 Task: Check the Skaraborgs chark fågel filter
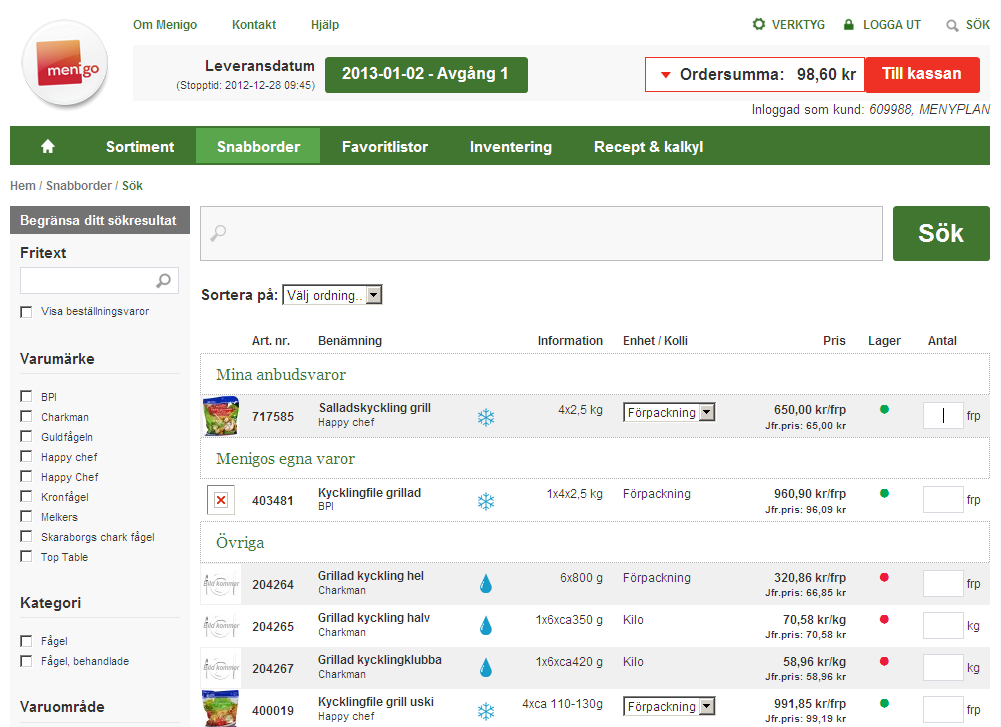26,536
